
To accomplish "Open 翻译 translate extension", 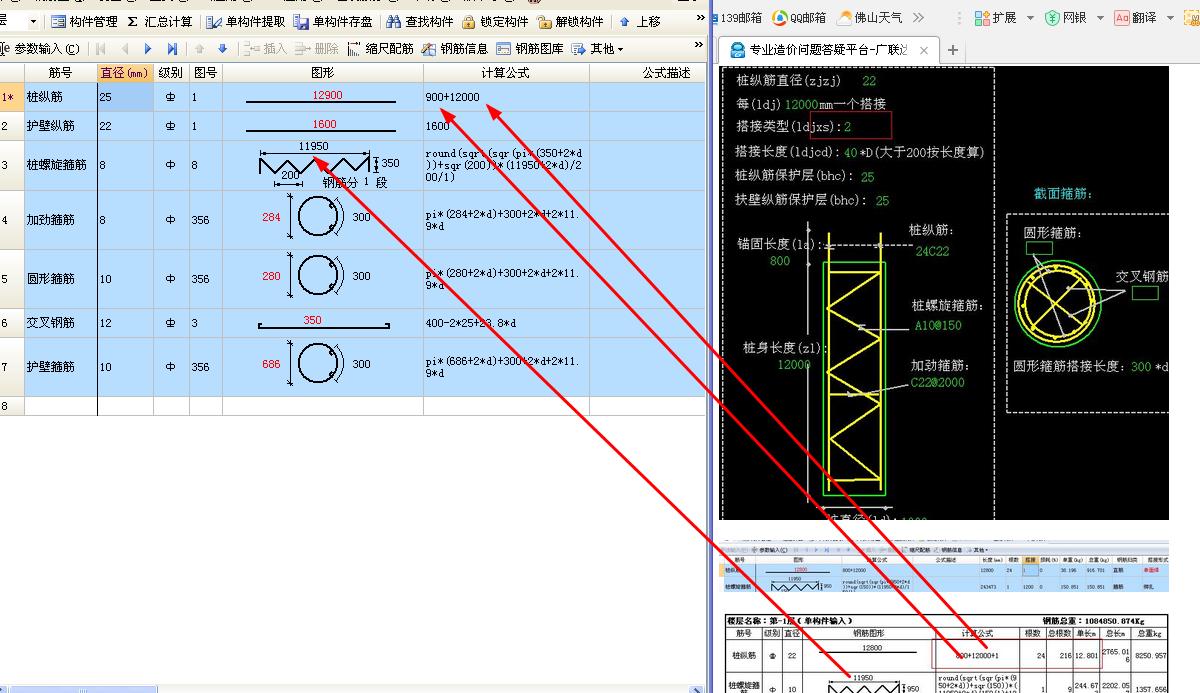I will (x=1136, y=18).
